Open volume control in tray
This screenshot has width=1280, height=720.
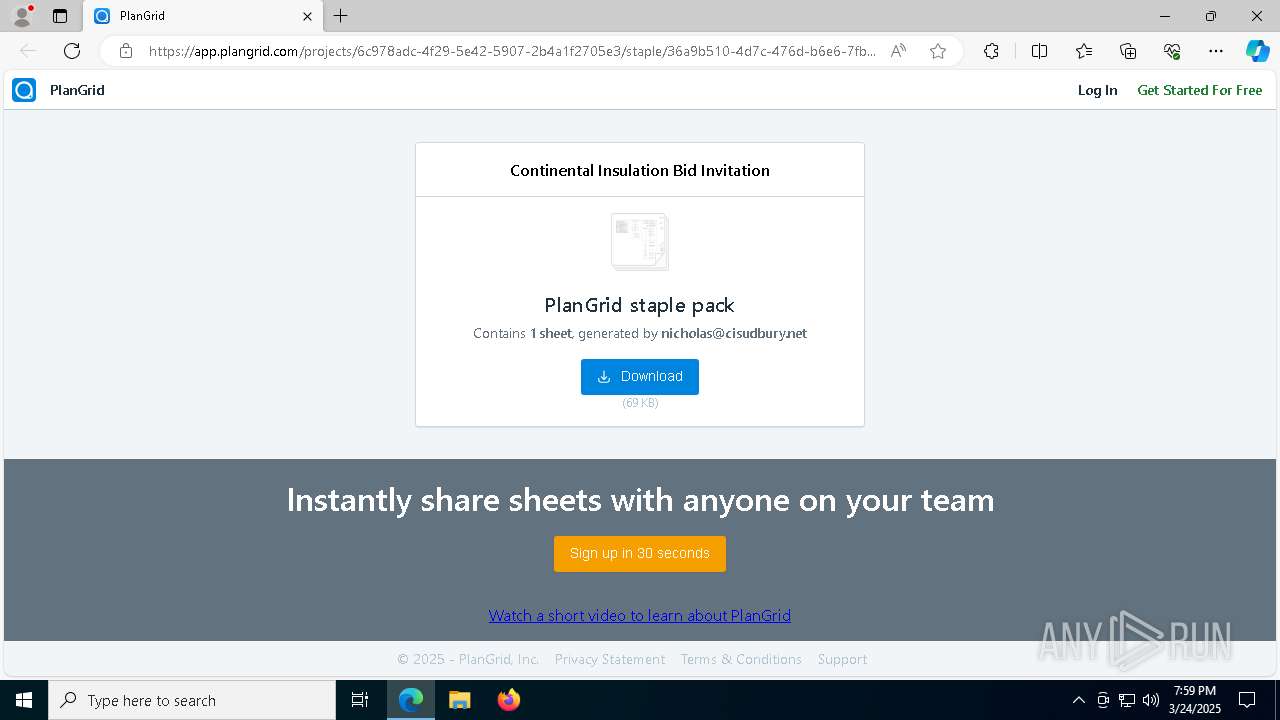(x=1151, y=700)
